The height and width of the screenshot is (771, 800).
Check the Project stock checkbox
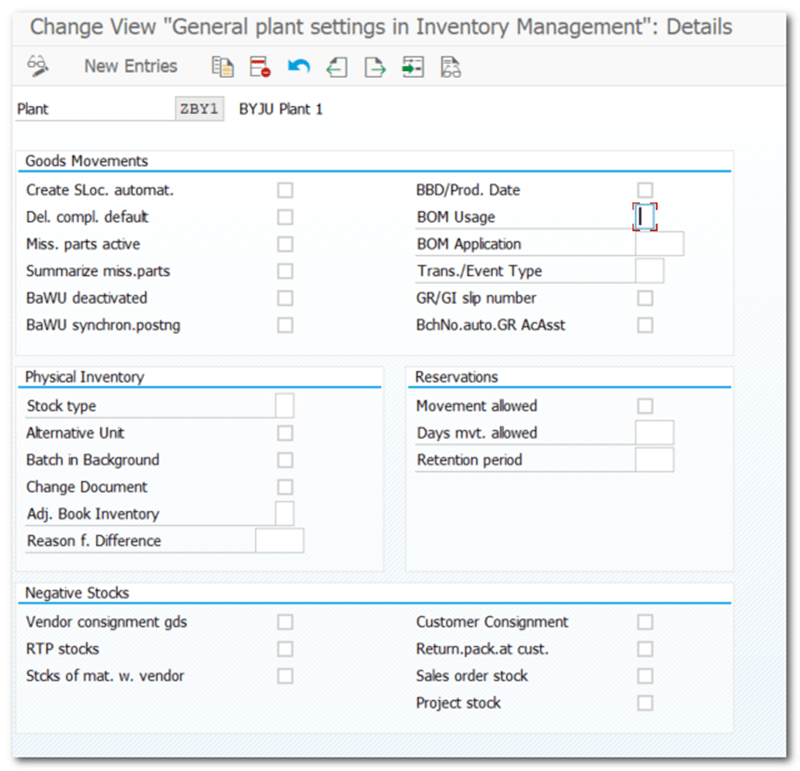pyautogui.click(x=645, y=703)
